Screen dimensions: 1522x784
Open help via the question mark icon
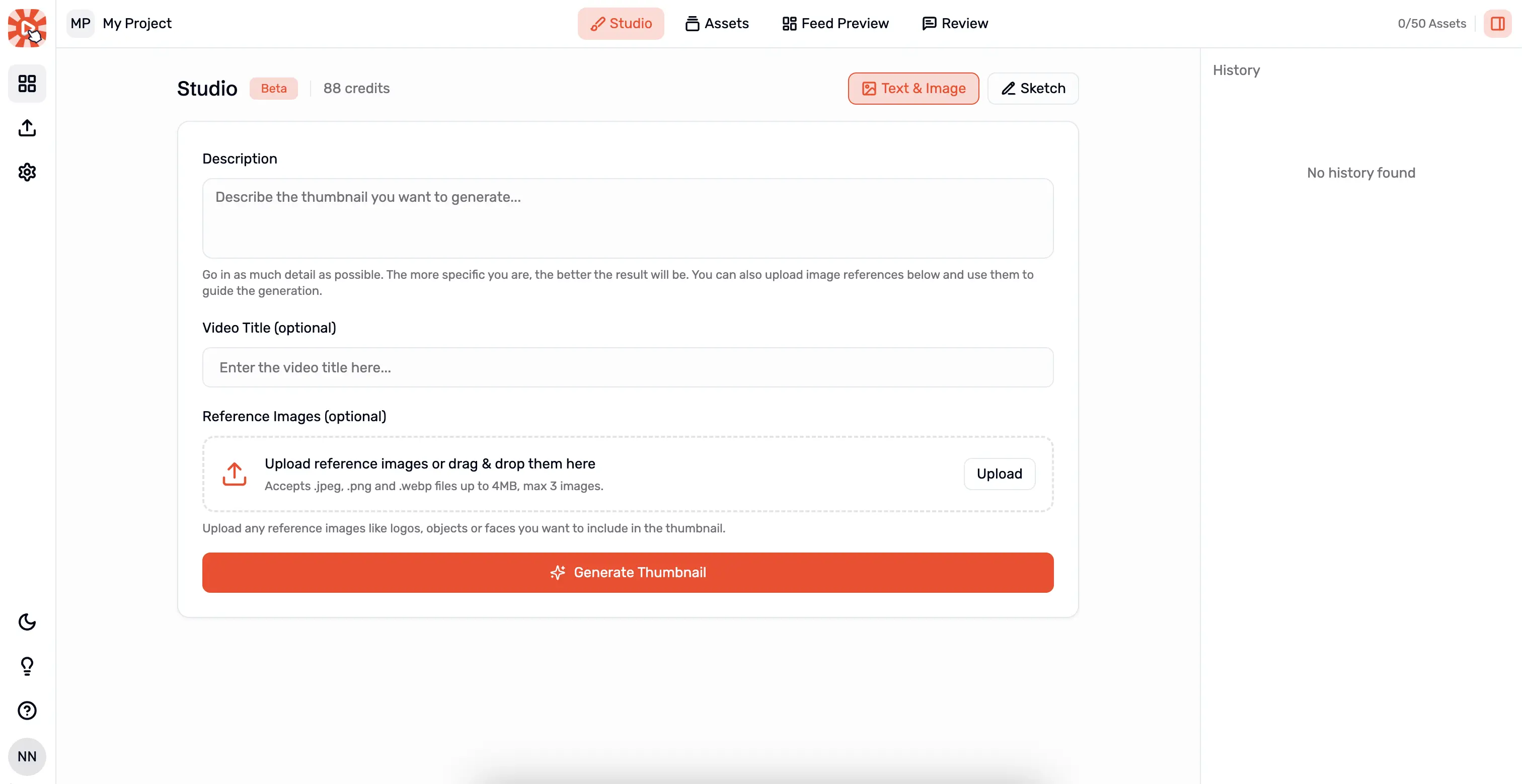(27, 710)
